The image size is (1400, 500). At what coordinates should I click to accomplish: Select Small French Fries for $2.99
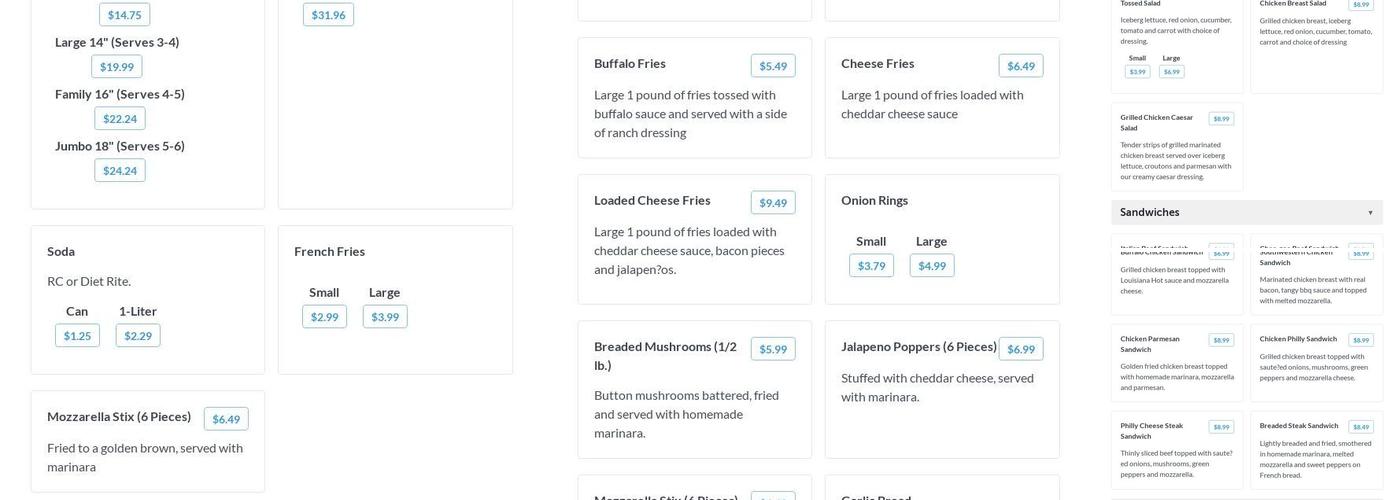tap(324, 317)
